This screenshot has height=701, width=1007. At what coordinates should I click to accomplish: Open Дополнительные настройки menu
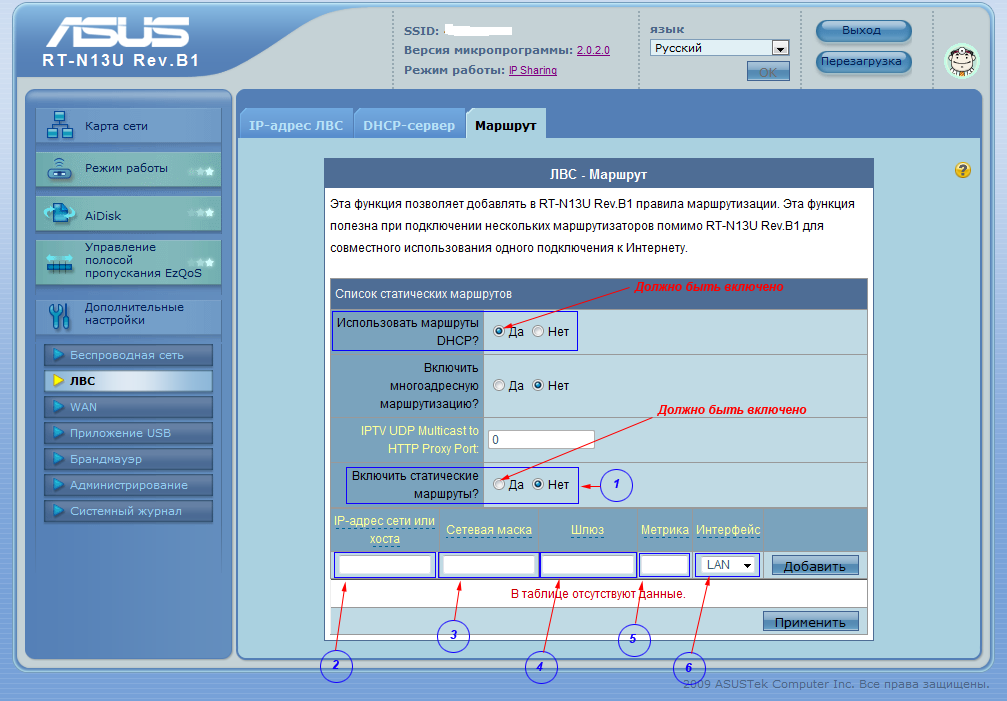click(x=128, y=316)
